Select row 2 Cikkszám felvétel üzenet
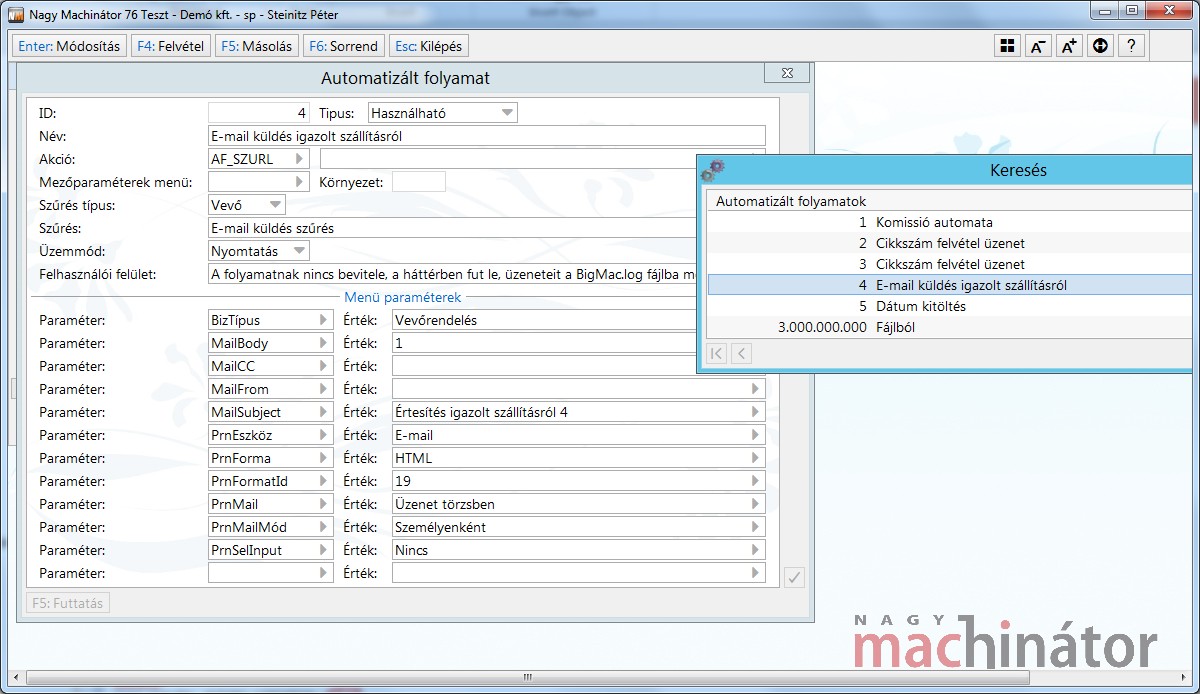This screenshot has height=694, width=1200. coord(950,243)
